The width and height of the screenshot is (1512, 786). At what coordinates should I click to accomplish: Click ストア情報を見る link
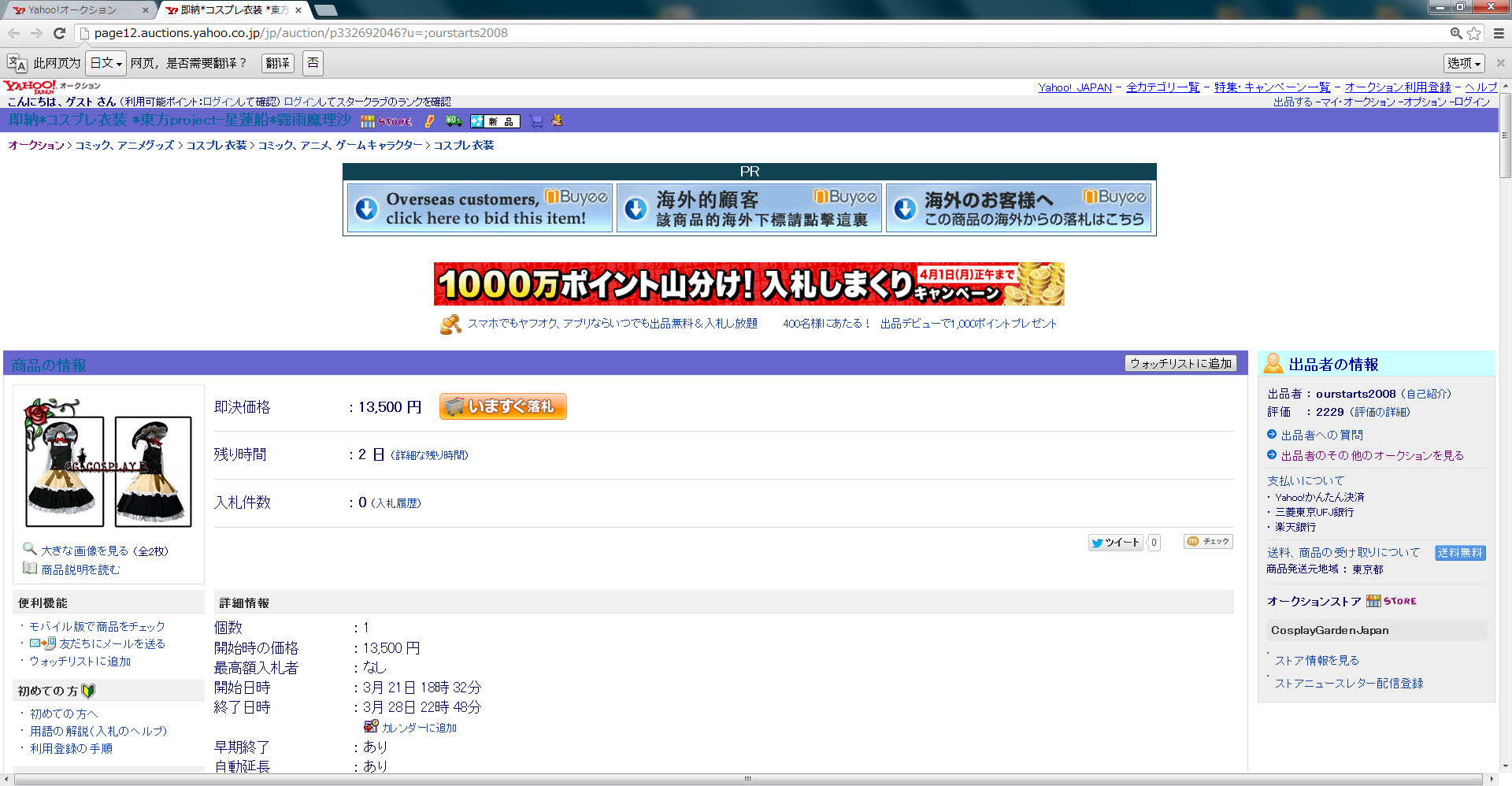(1317, 661)
